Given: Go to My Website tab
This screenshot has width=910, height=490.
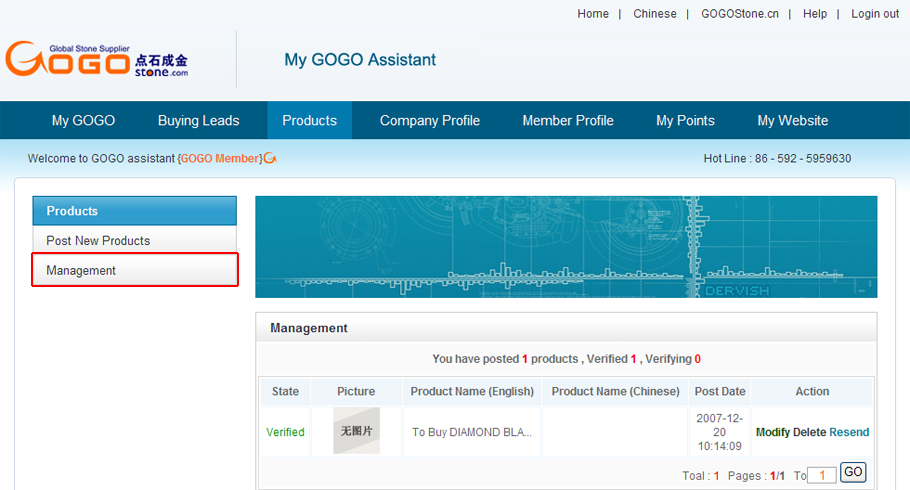Looking at the screenshot, I should [x=793, y=121].
